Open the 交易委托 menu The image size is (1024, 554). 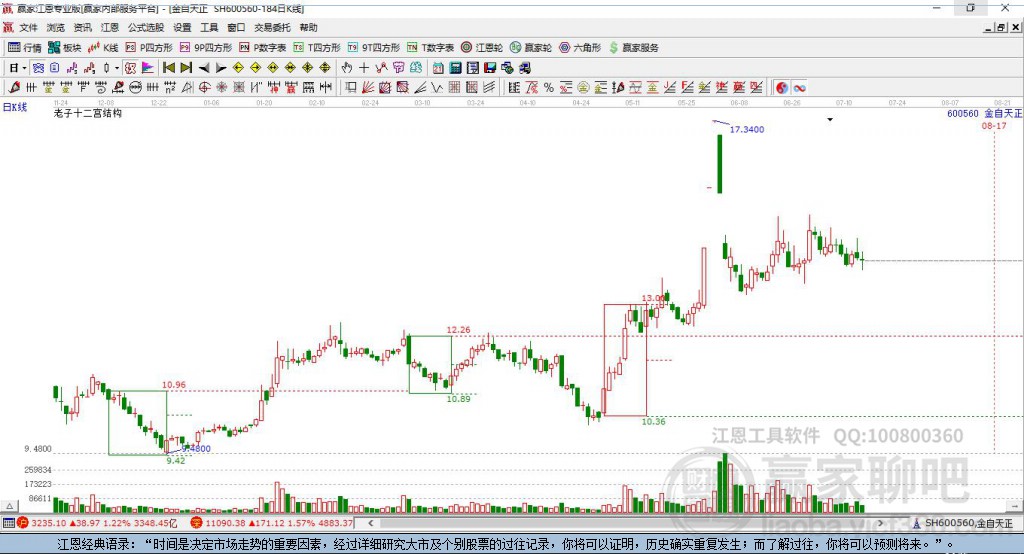272,27
